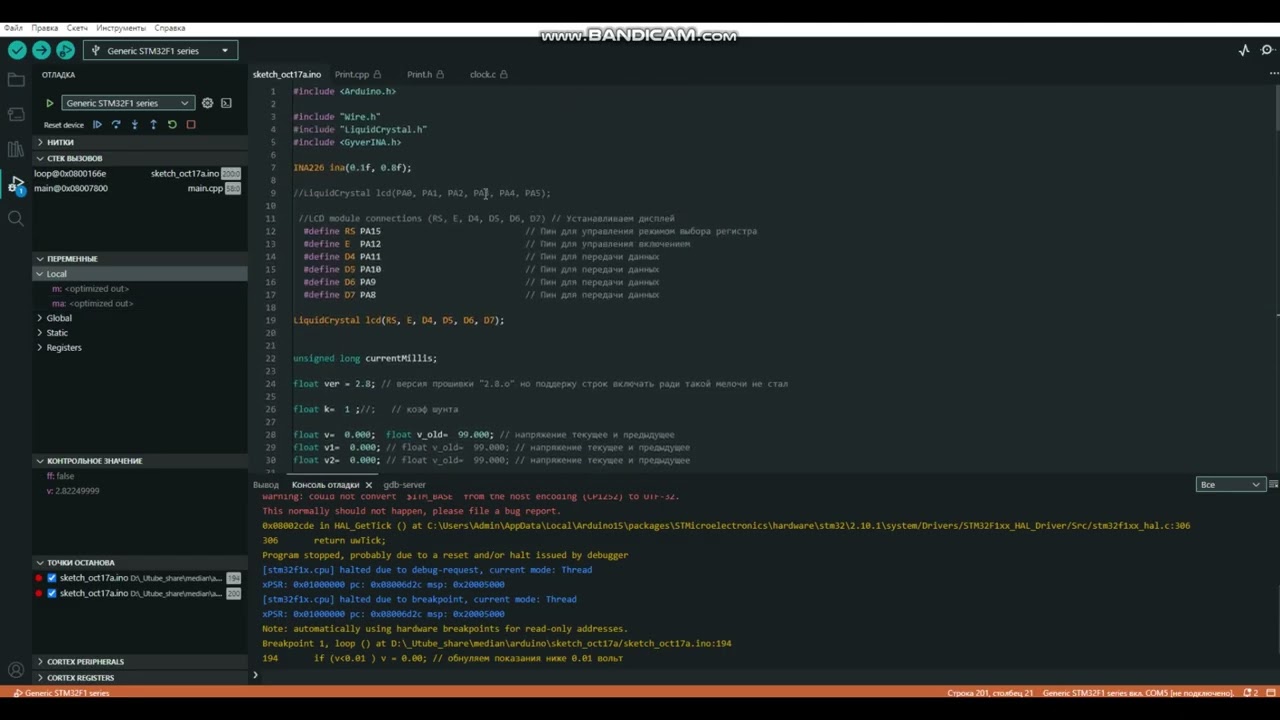This screenshot has height=720, width=1280.
Task: Click the Stop debug red square
Action: click(191, 125)
